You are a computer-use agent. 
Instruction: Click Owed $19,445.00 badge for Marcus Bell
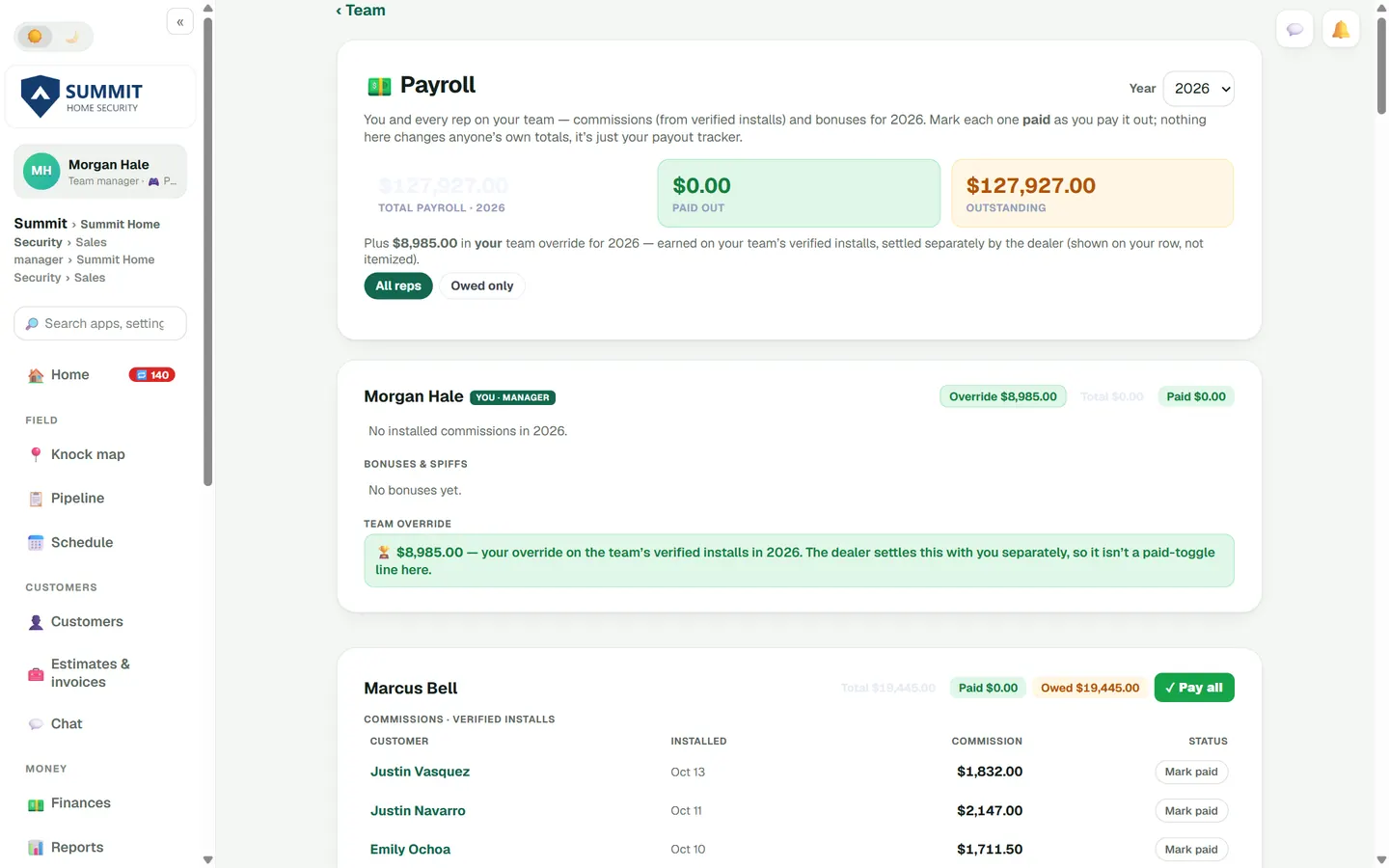coord(1090,688)
